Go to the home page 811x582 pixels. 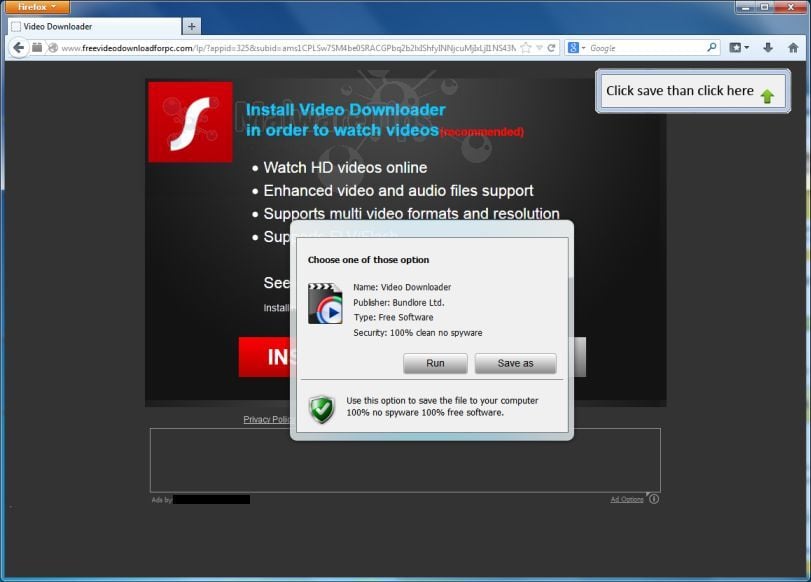(x=793, y=48)
